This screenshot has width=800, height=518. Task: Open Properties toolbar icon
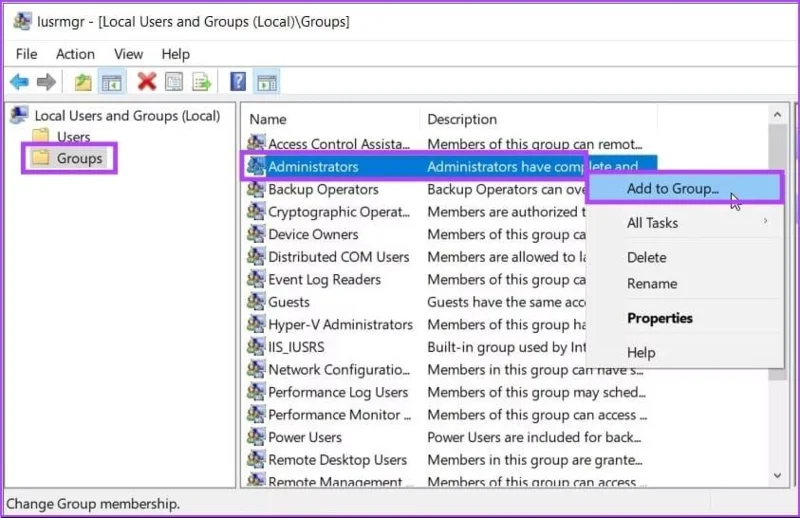pos(174,82)
